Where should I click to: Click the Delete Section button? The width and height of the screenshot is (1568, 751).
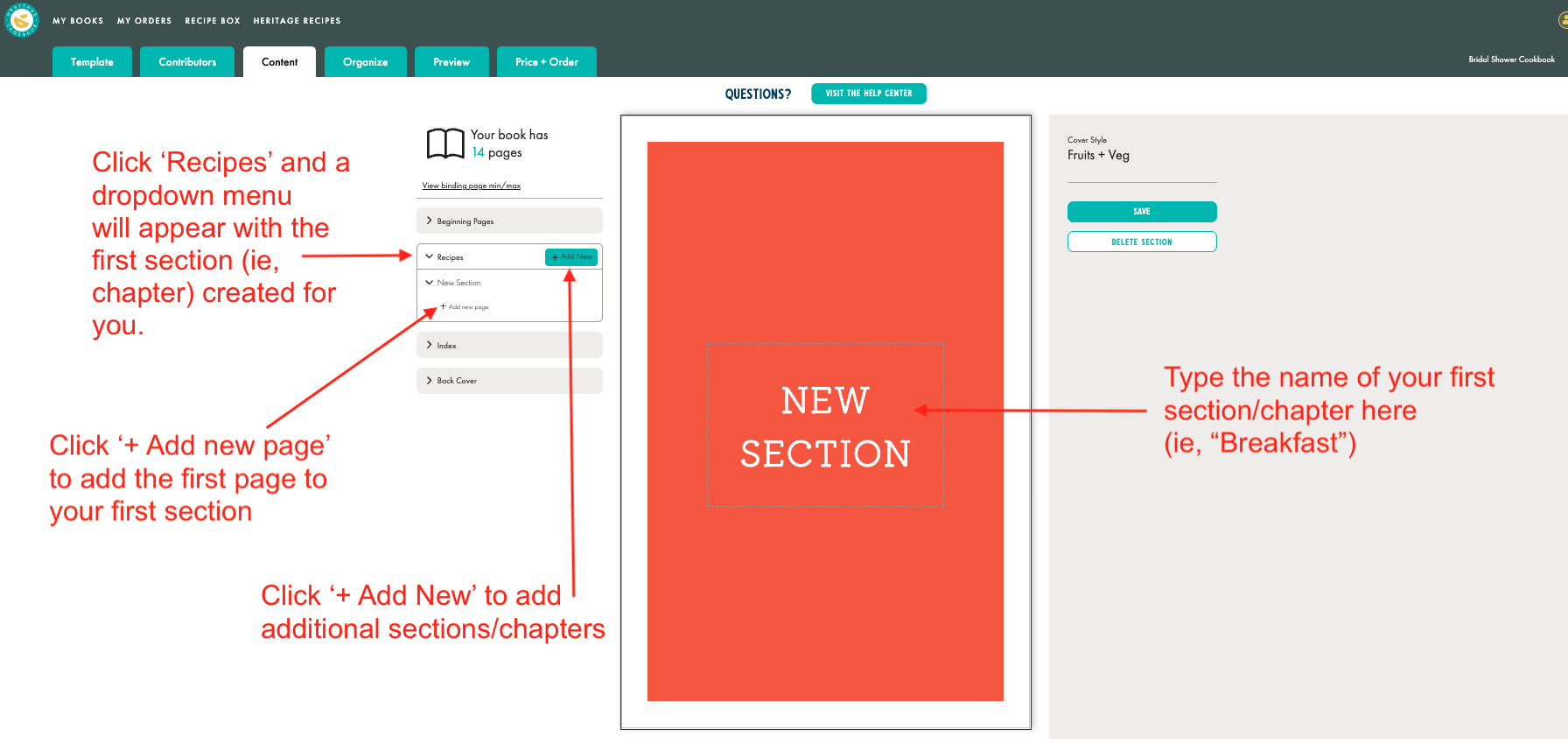click(x=1142, y=242)
